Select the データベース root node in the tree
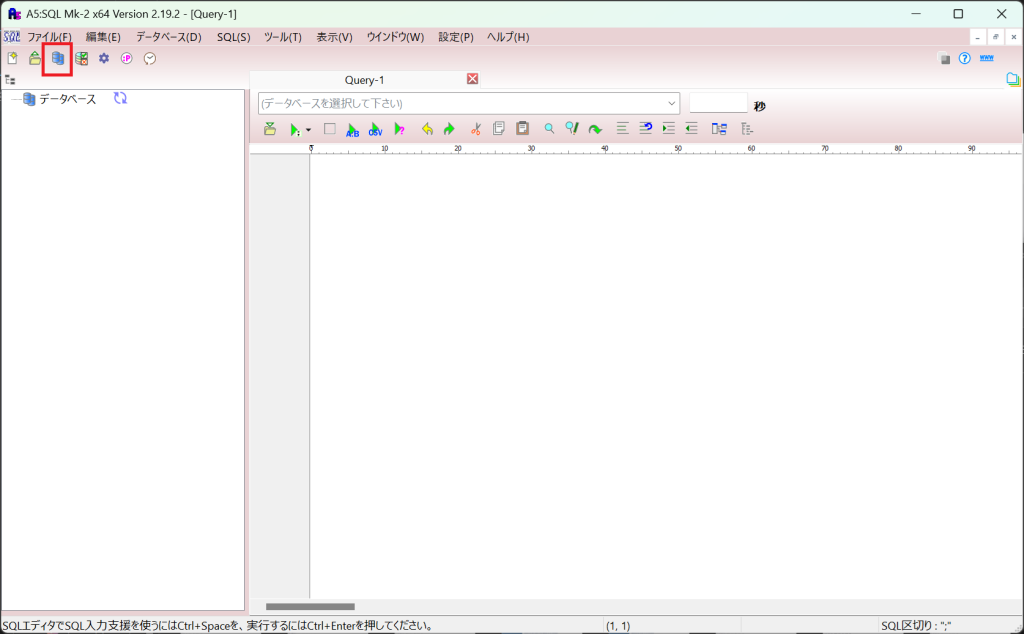Viewport: 1024px width, 634px height. tap(67, 99)
